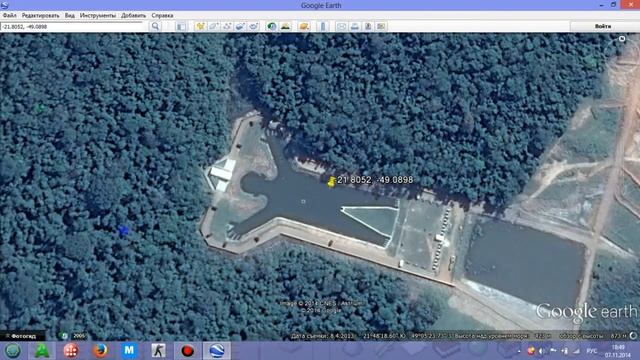640x360 pixels.
Task: Click the print toolbar icon
Action: coord(355,27)
